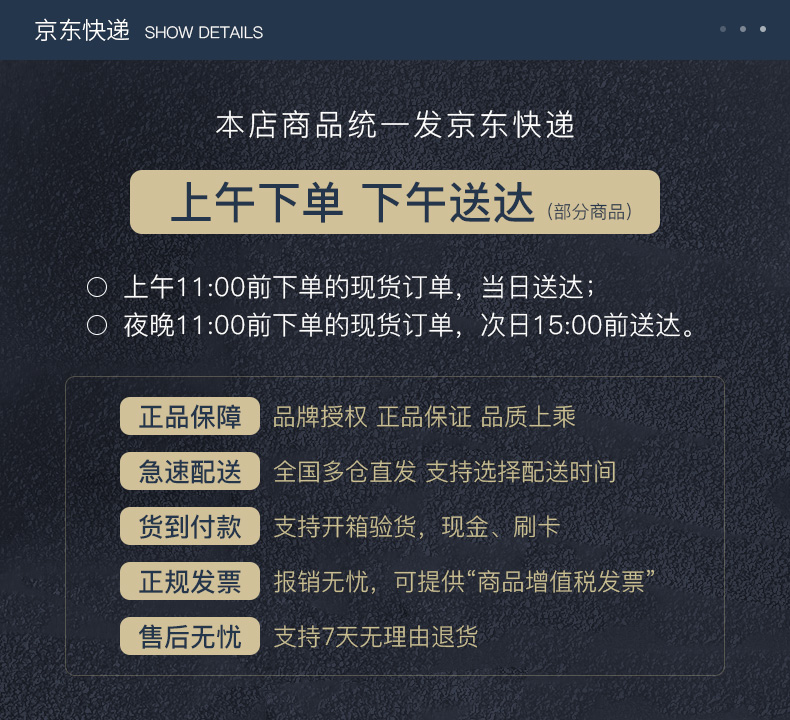Click the last, brightest pagination dot

[x=763, y=29]
